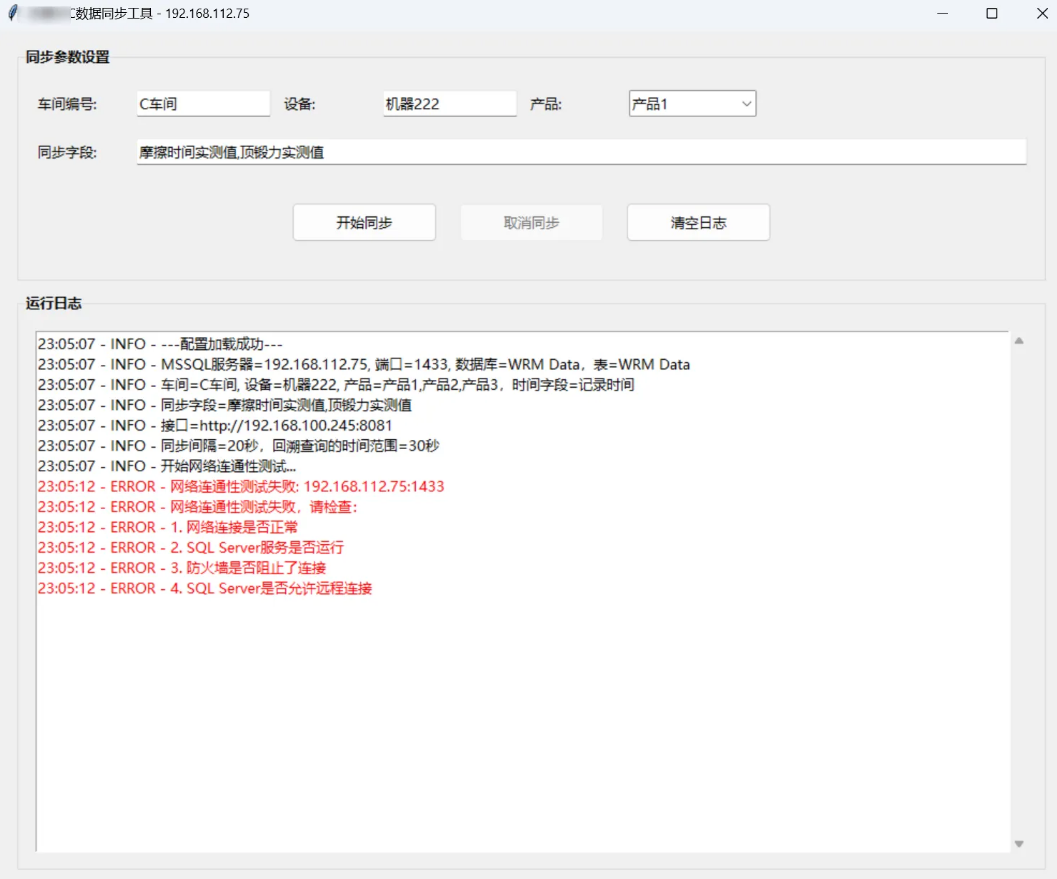This screenshot has width=1057, height=879.
Task: Click the error line with 192.168.112.75:1433
Action: point(240,487)
